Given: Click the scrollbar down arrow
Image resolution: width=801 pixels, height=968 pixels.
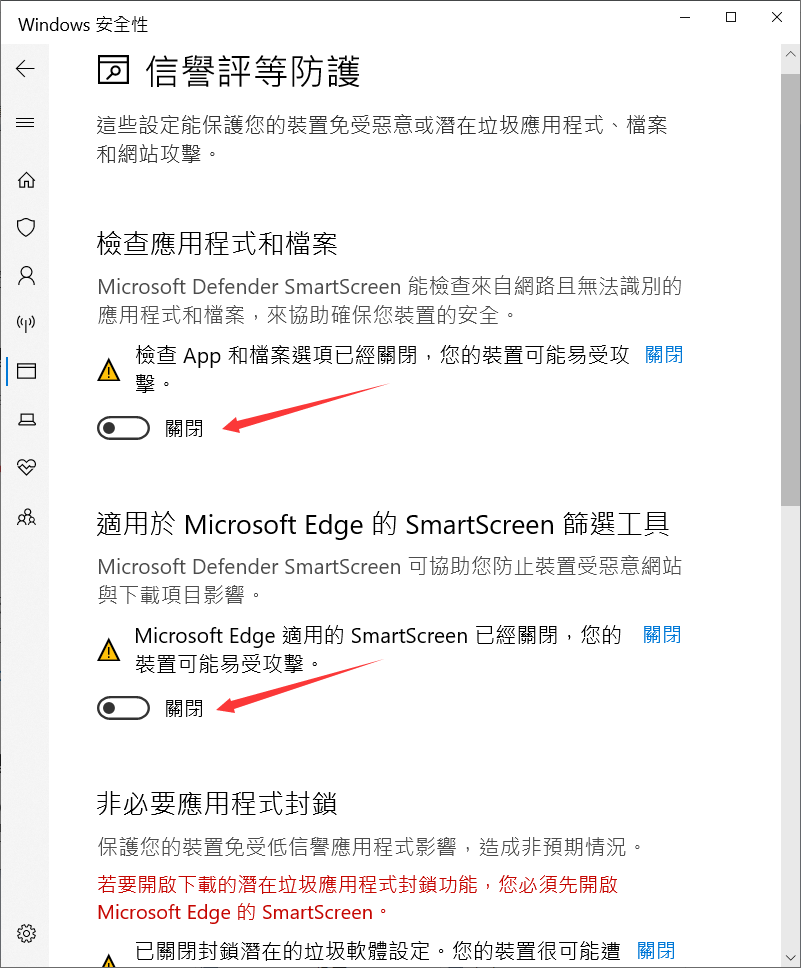Looking at the screenshot, I should [791, 958].
